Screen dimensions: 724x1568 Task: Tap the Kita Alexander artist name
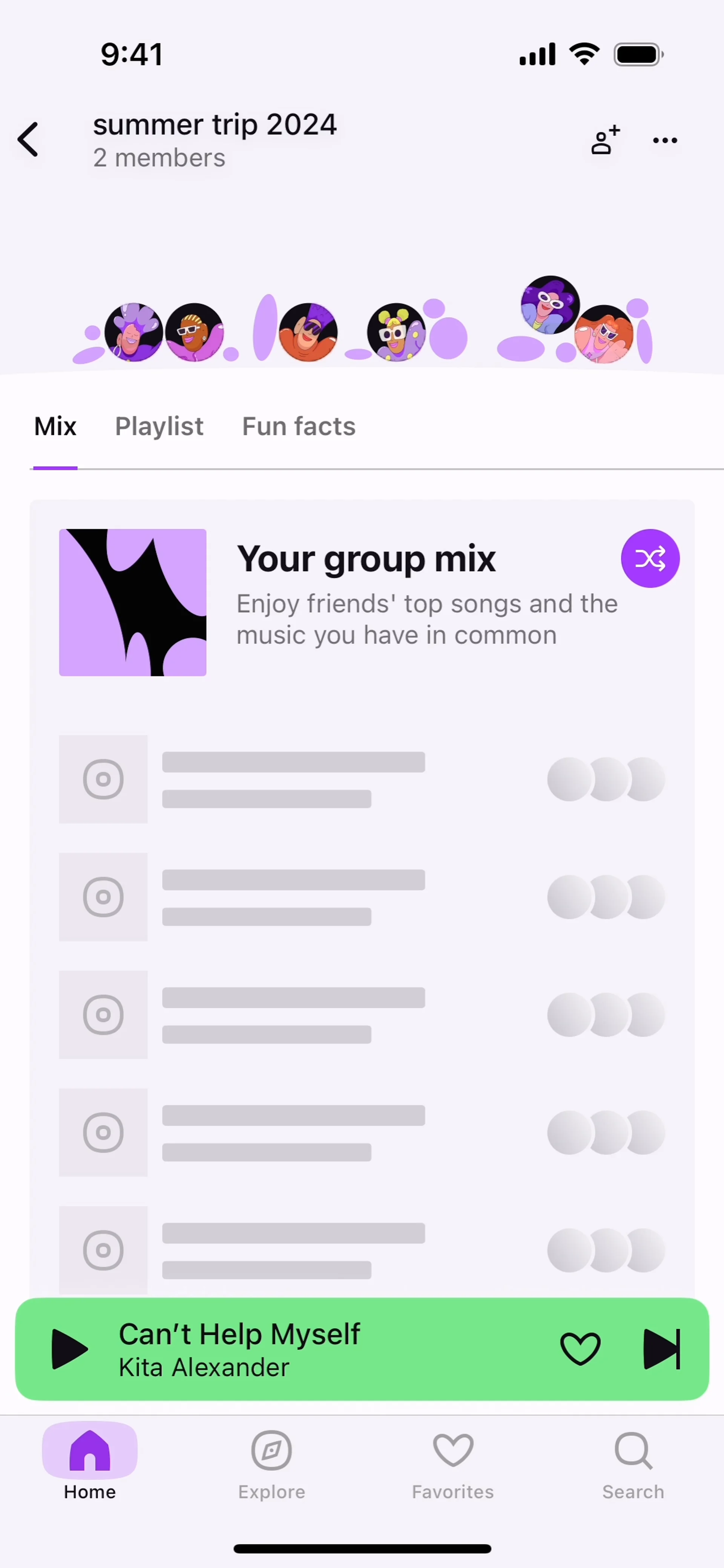[204, 1368]
